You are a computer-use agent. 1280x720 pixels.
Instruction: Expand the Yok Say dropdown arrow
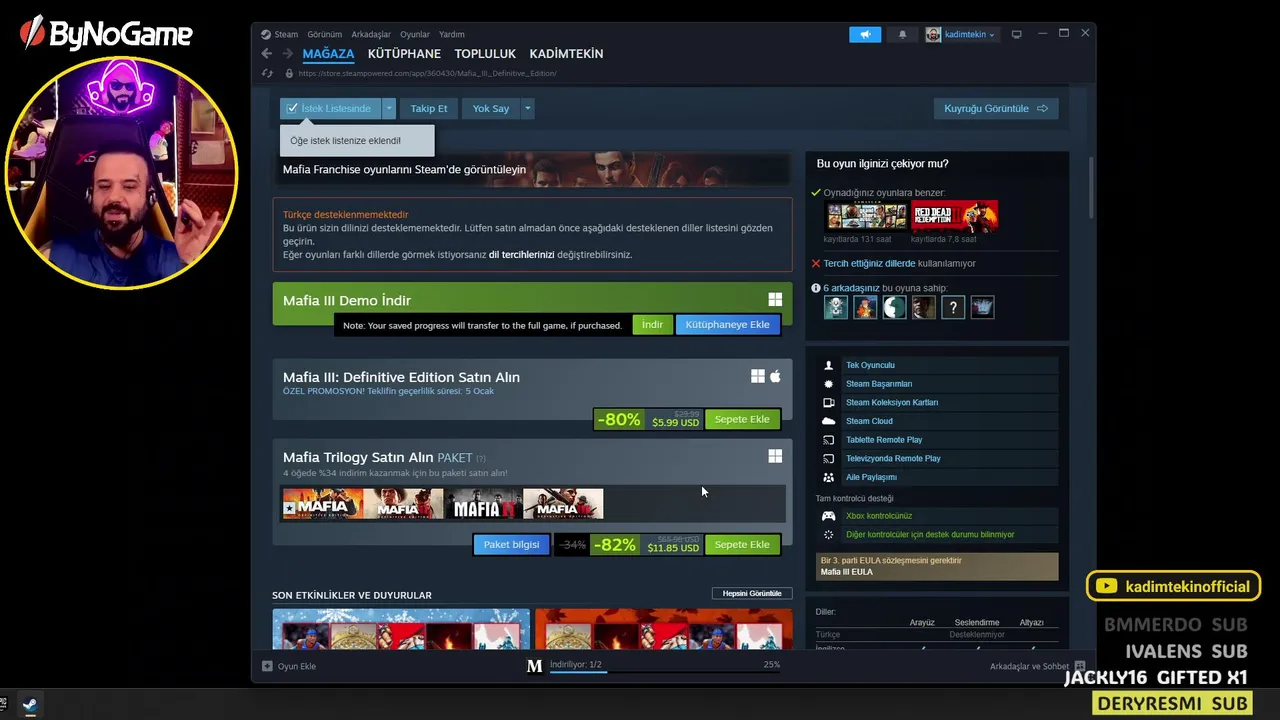pos(527,108)
